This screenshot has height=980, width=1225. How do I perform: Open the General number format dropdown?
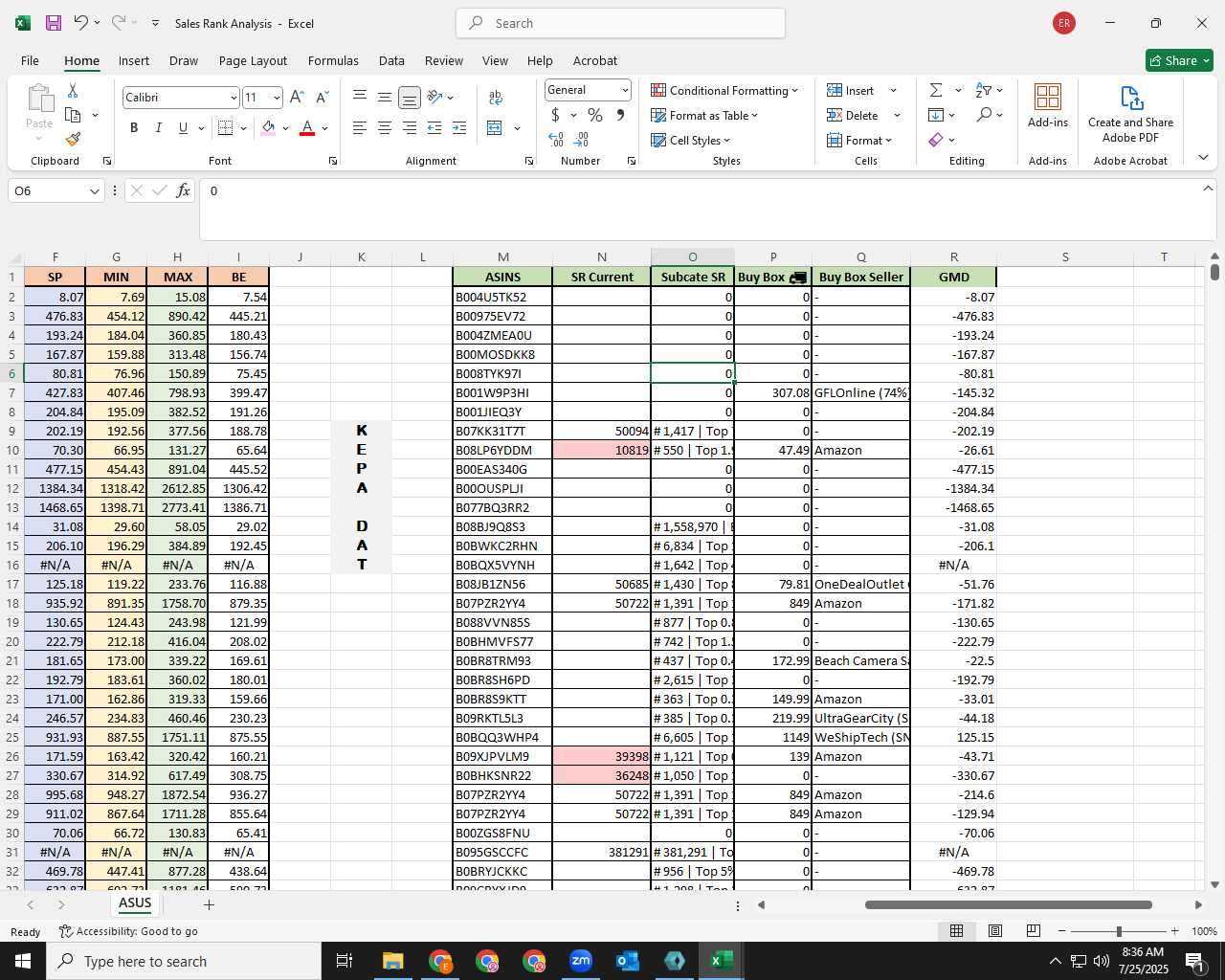[625, 90]
